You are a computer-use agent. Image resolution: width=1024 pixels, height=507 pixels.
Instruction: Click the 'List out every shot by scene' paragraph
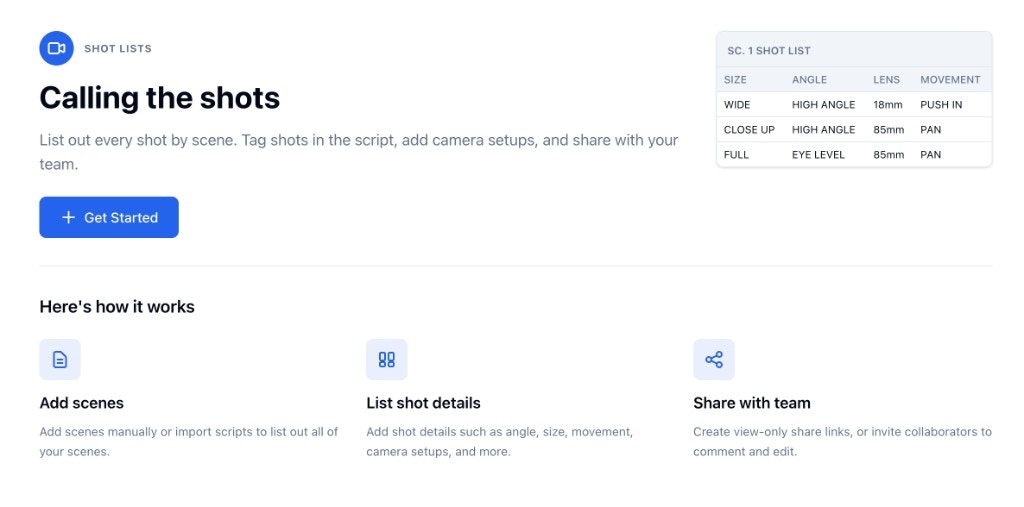click(x=359, y=152)
